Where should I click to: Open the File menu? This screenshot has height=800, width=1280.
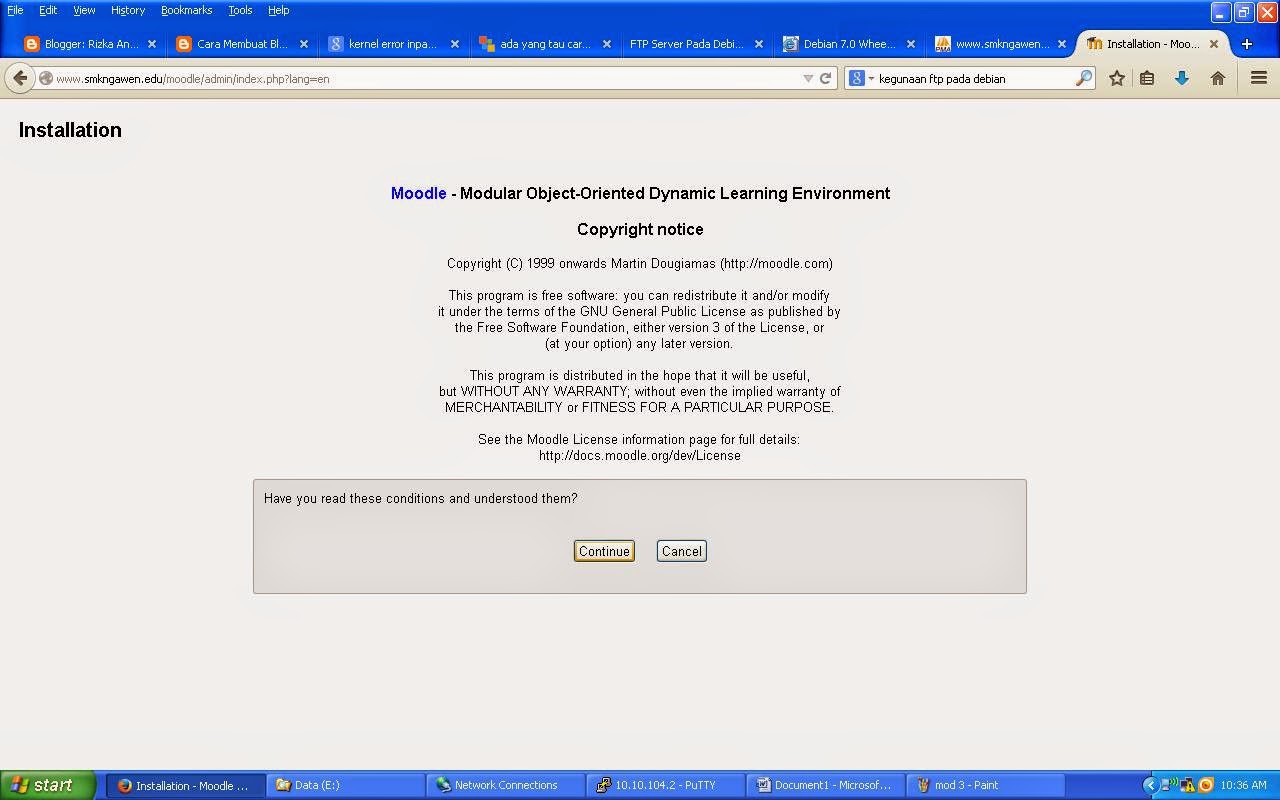point(15,10)
